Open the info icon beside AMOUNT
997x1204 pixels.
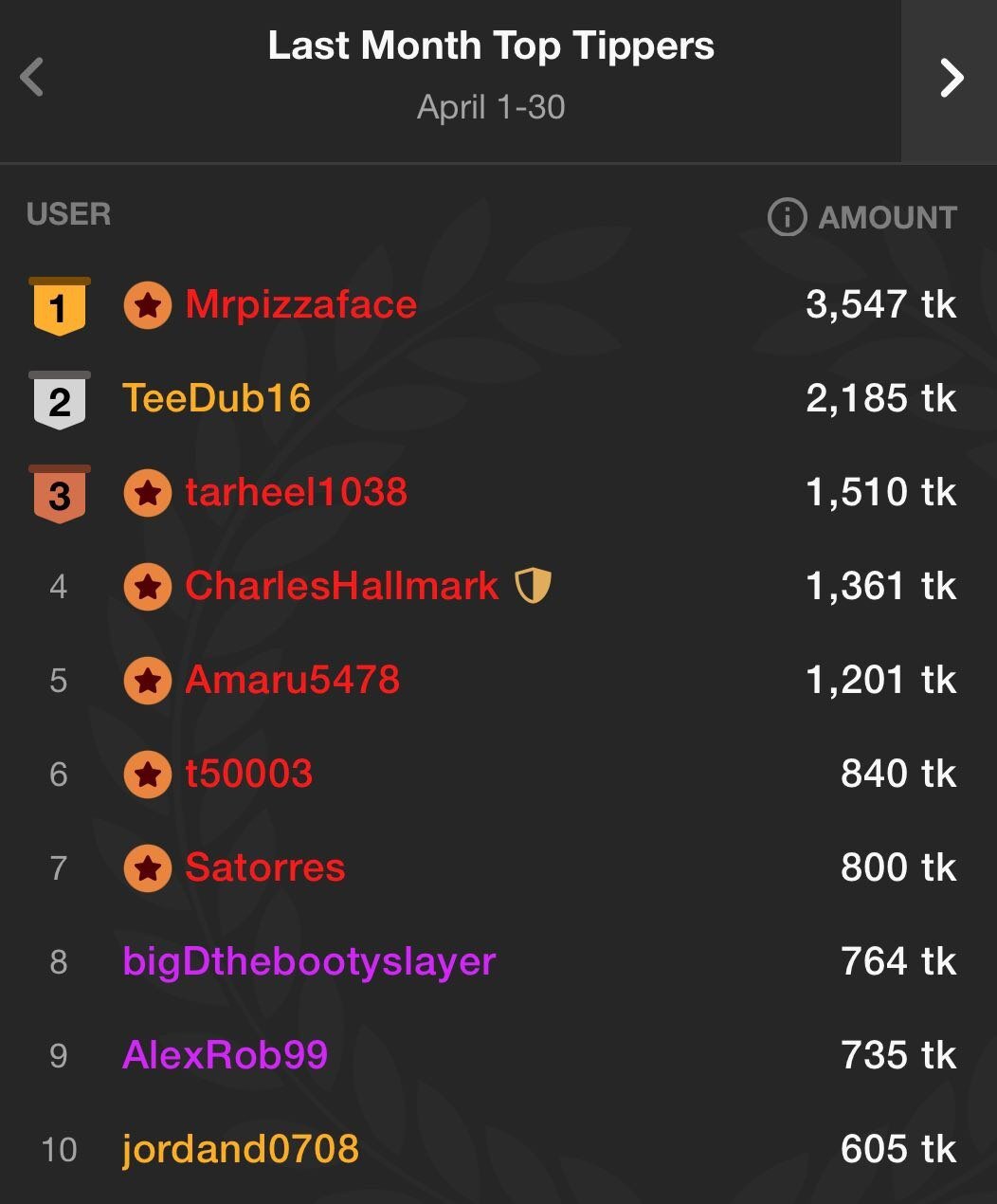[786, 217]
